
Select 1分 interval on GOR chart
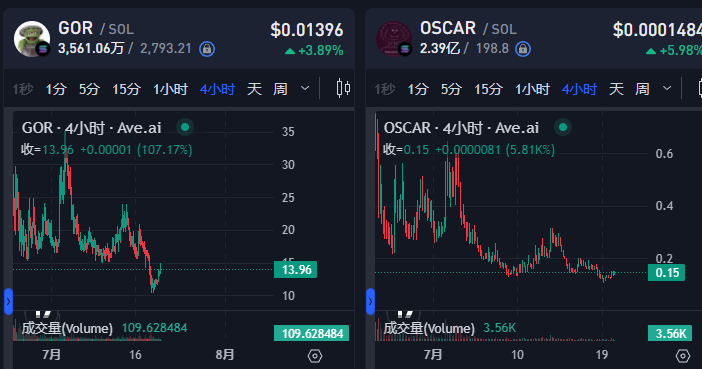(x=56, y=89)
